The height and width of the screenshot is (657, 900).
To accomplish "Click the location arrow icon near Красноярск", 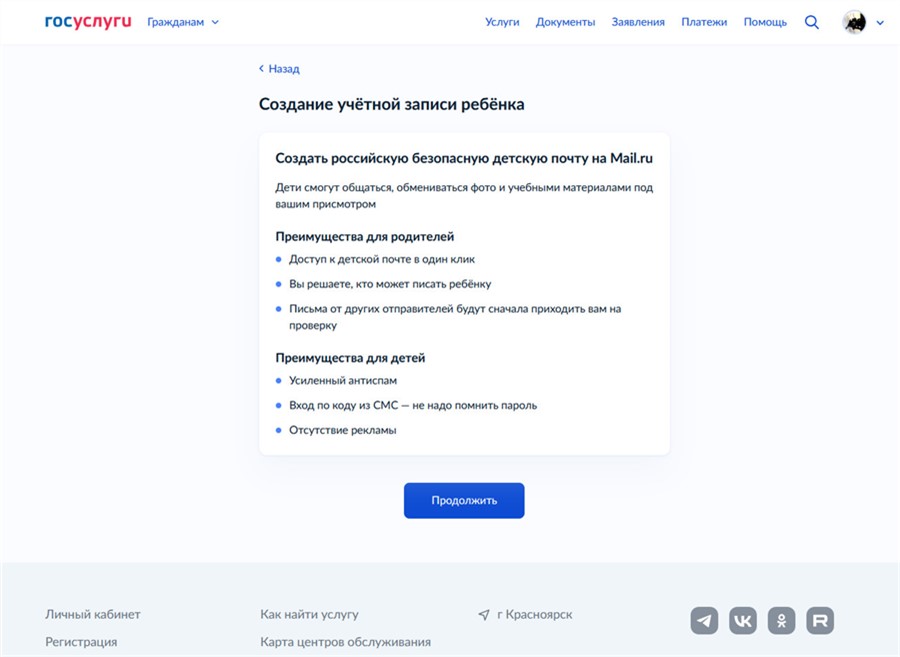I will pyautogui.click(x=484, y=615).
